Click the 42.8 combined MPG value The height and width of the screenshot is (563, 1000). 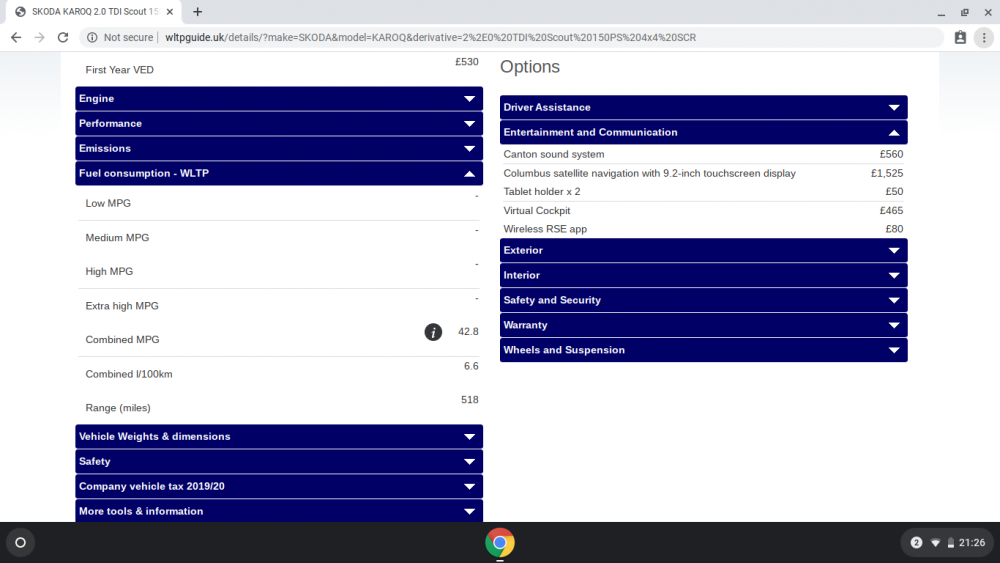[x=468, y=332]
